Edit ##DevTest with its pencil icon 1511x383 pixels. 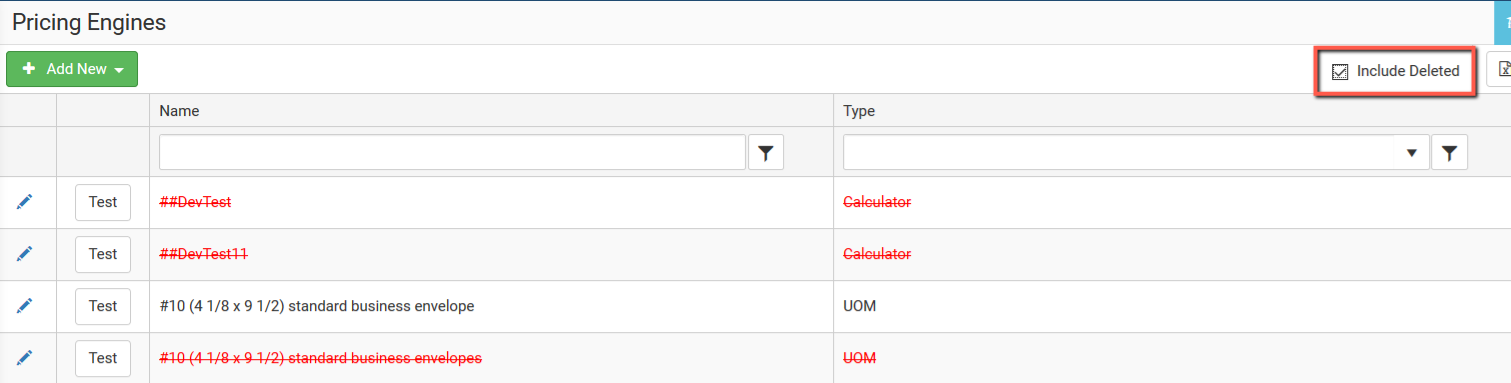tap(25, 202)
